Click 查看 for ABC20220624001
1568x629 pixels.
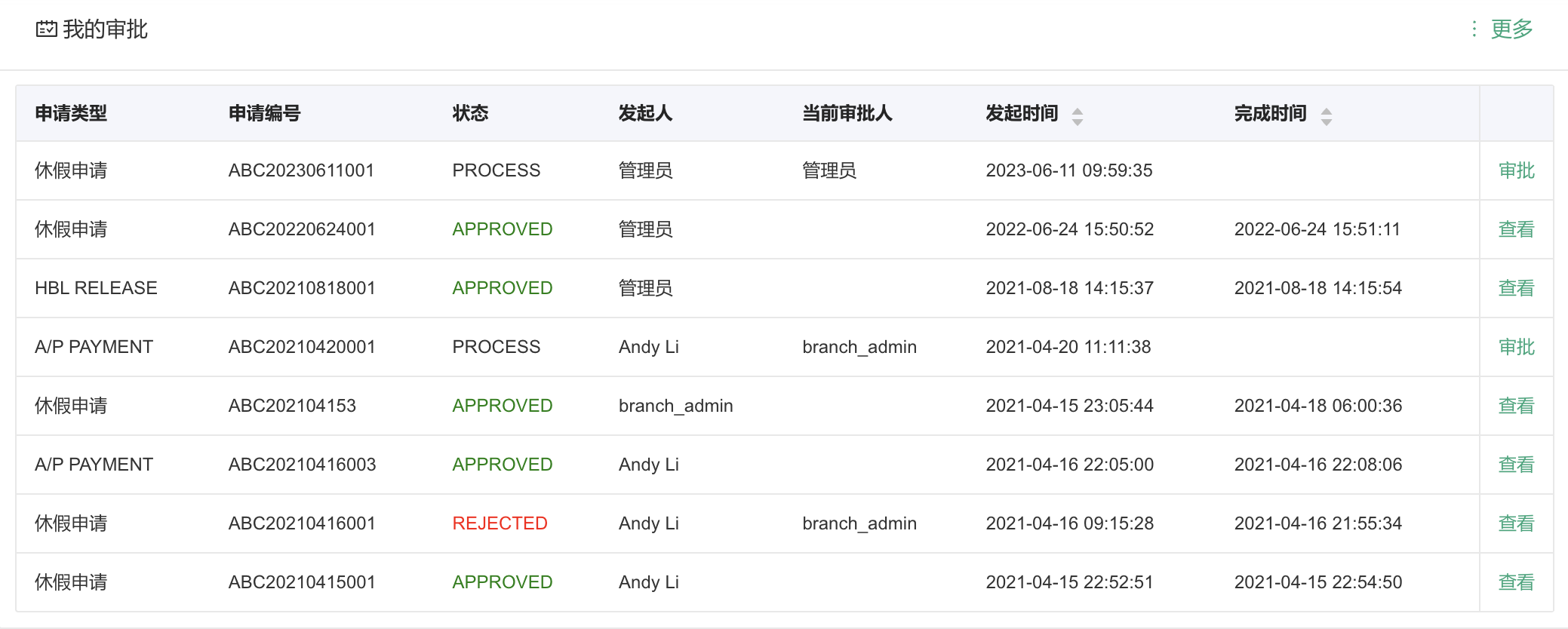(x=1516, y=230)
